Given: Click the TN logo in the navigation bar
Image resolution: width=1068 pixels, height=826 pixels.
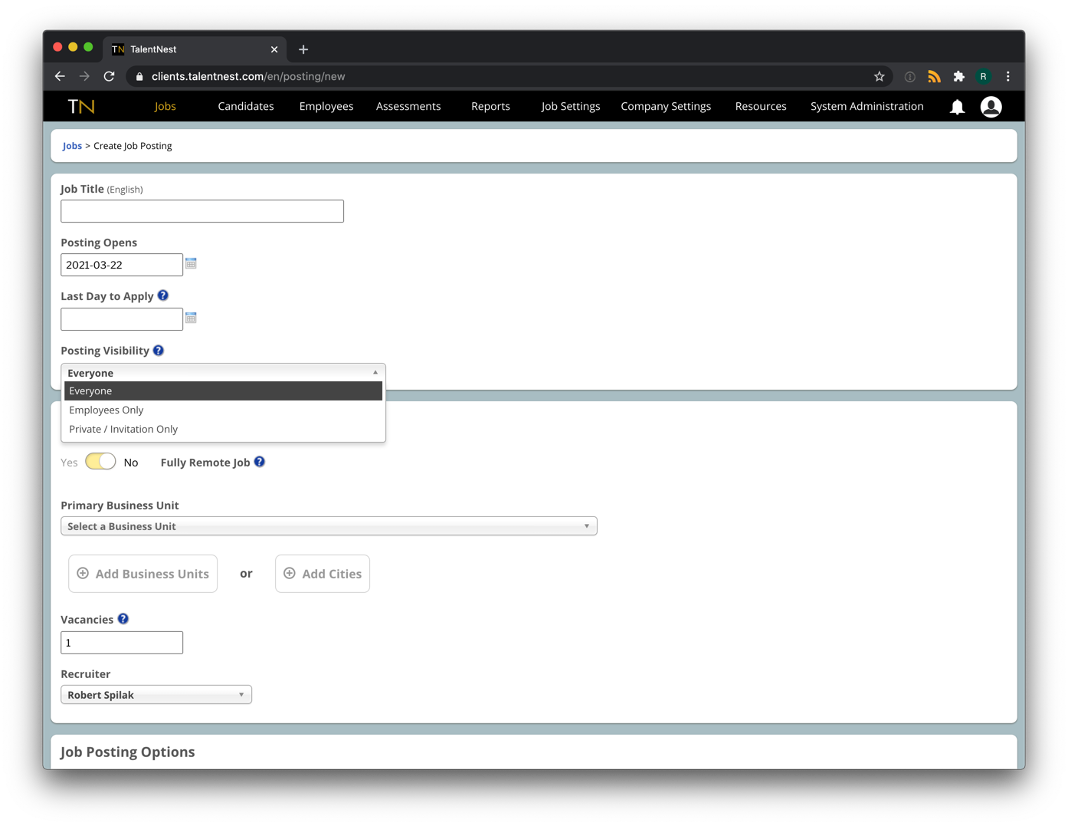Looking at the screenshot, I should point(80,106).
